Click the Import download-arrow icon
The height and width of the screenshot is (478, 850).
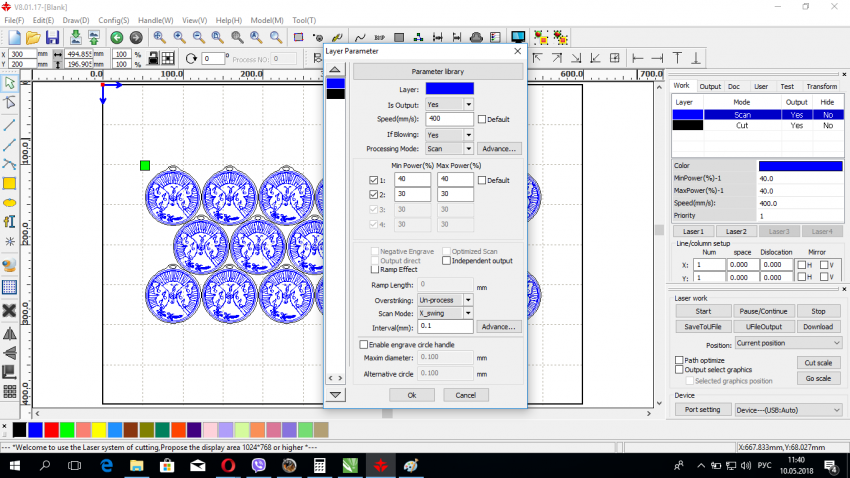coord(76,37)
